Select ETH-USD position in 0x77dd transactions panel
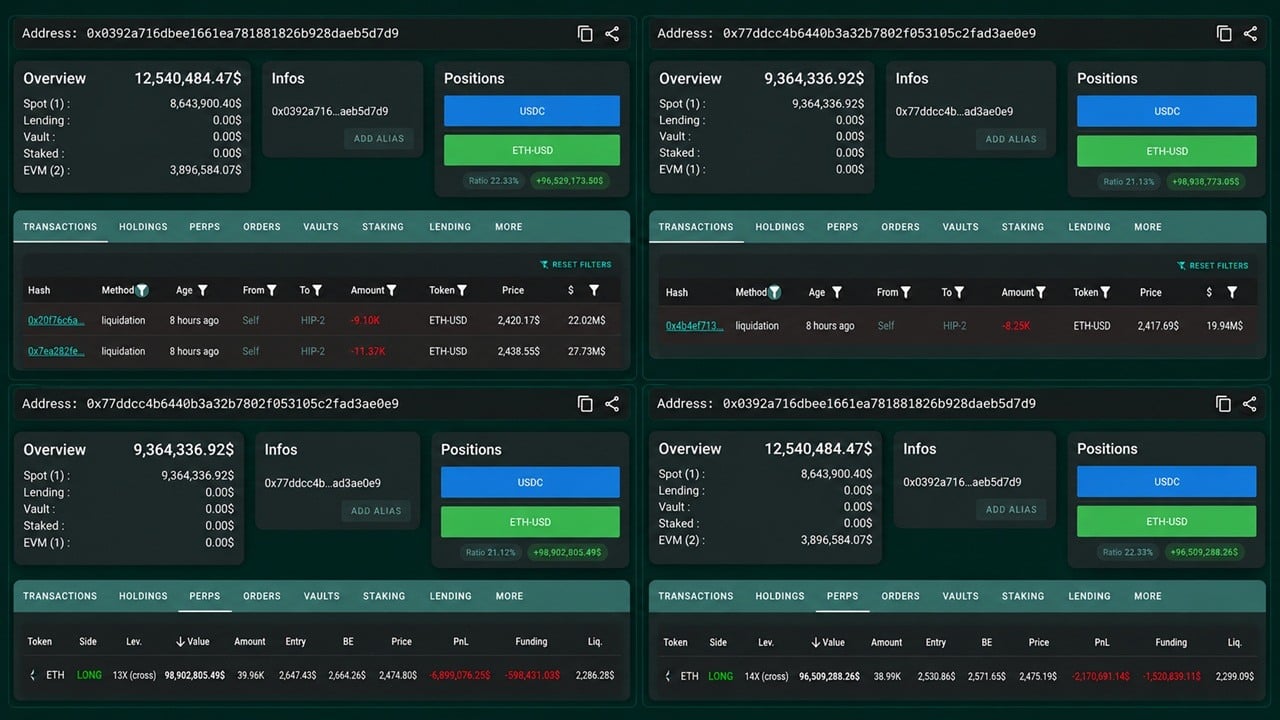Screen dimensions: 1280x720 (1167, 151)
